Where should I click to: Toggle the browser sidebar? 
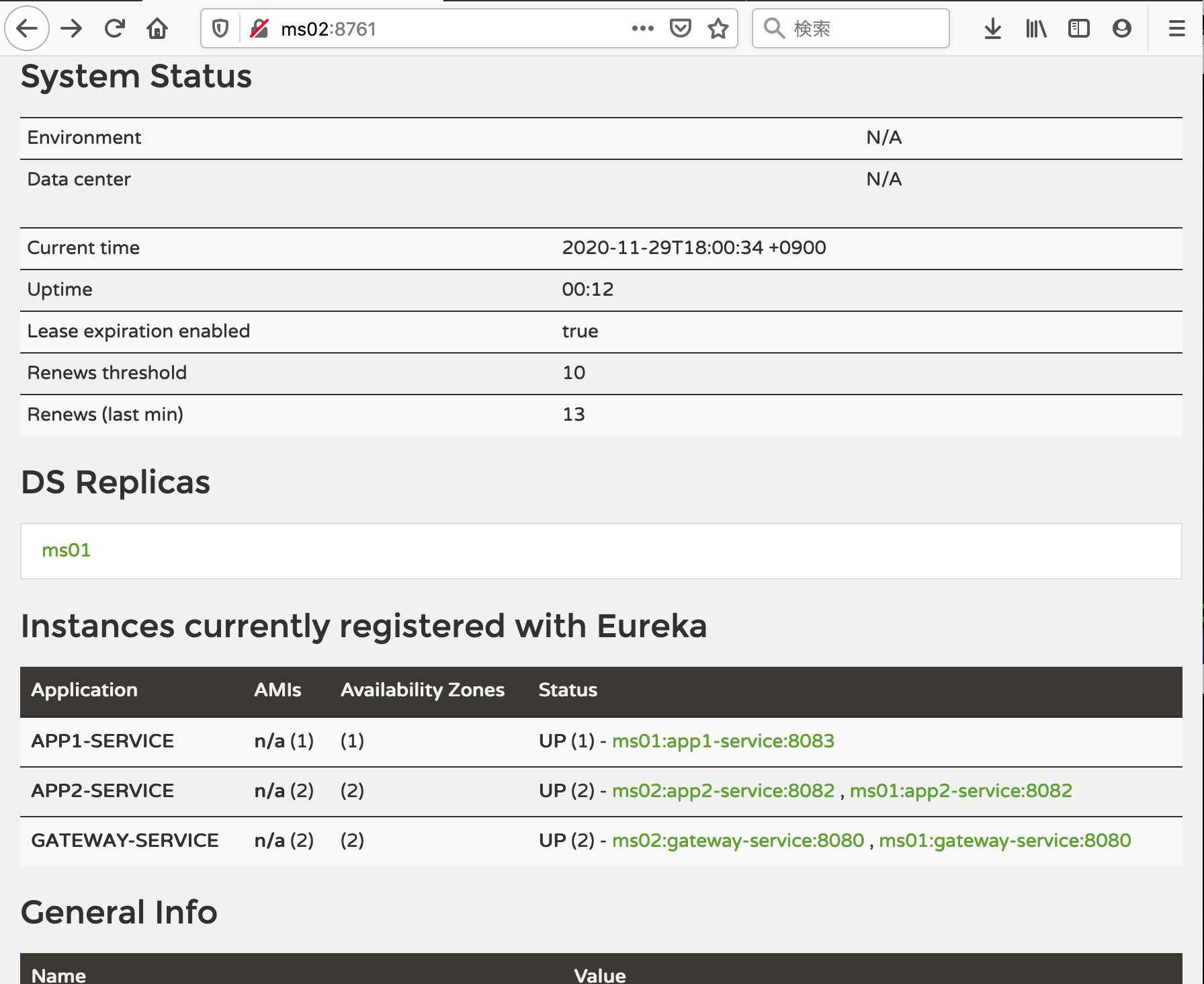[1079, 28]
